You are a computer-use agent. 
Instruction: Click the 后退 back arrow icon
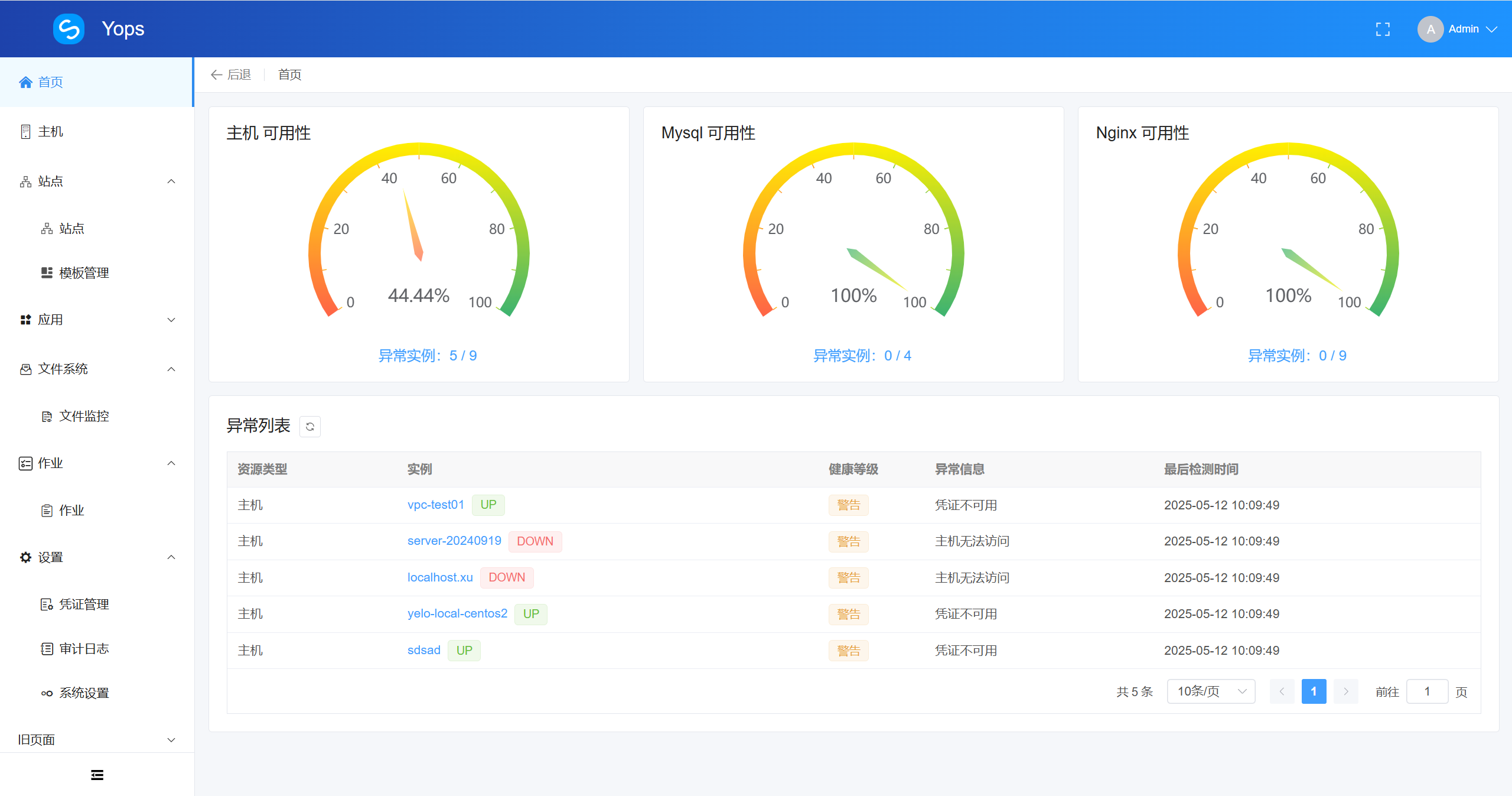pyautogui.click(x=217, y=74)
